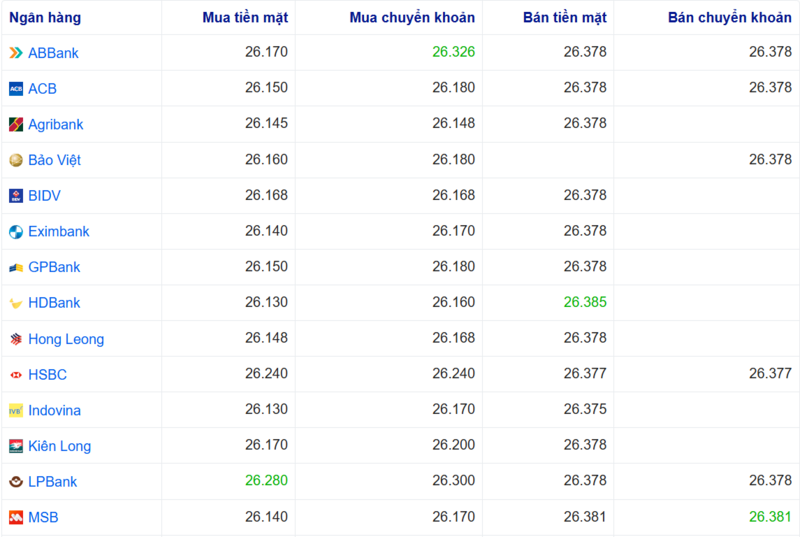Select LPBank's 26.300 transfer buy rate
The height and width of the screenshot is (537, 800).
click(x=454, y=480)
